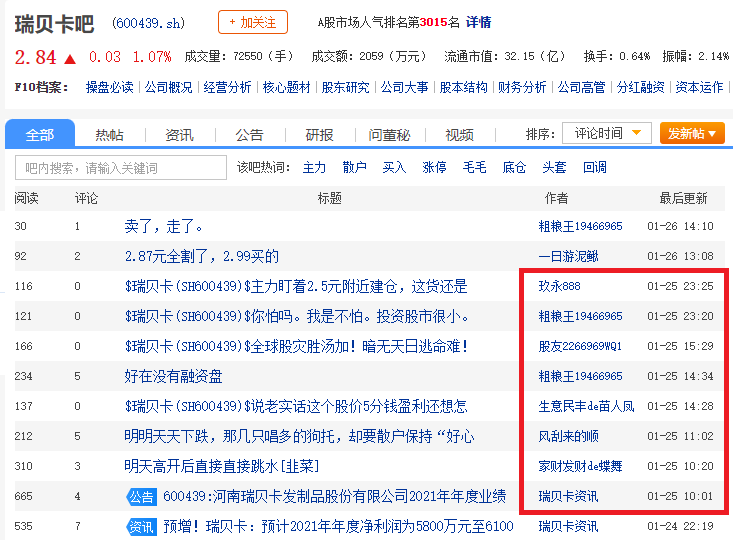Expand the 评论时间 sort dropdown
Screen dimensions: 733x544
607,133
